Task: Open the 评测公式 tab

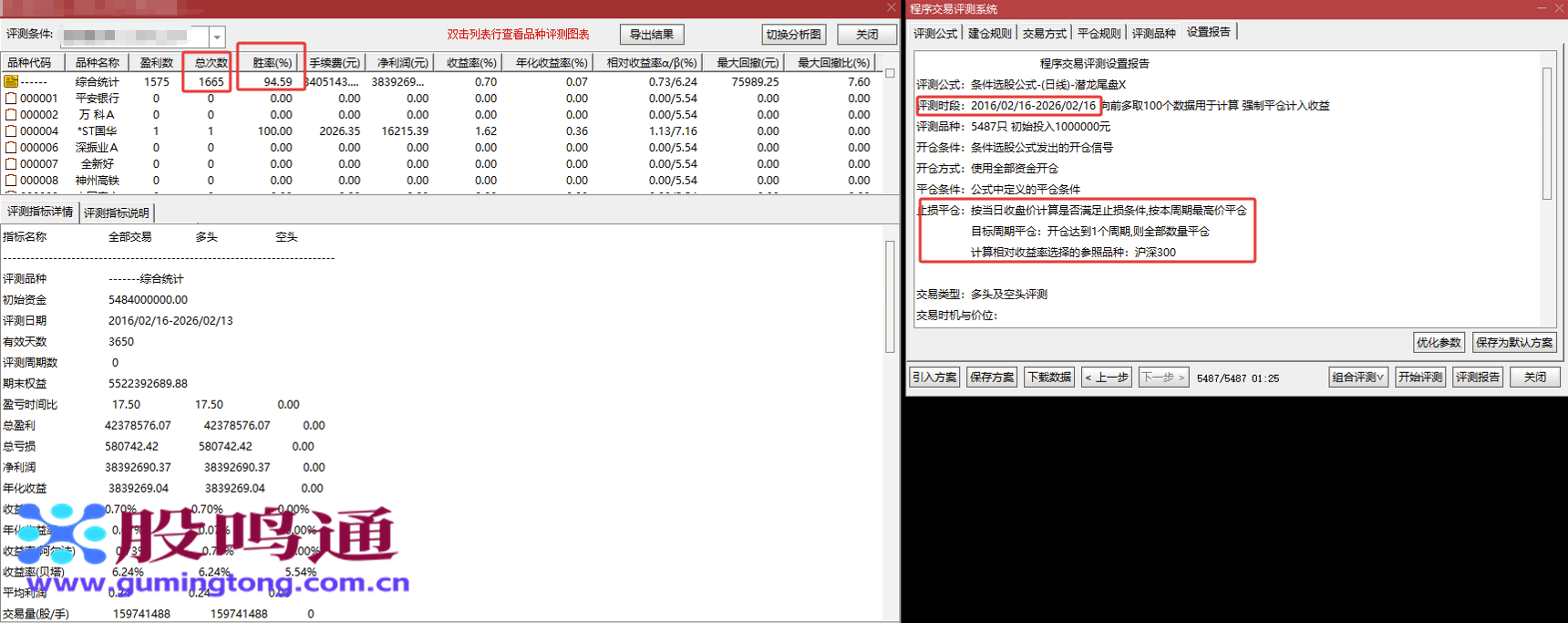Action: 935,33
